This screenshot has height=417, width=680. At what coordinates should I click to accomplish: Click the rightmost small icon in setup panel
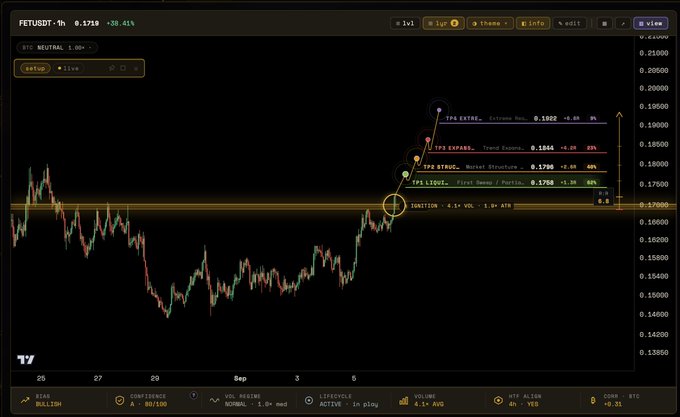pyautogui.click(x=136, y=68)
